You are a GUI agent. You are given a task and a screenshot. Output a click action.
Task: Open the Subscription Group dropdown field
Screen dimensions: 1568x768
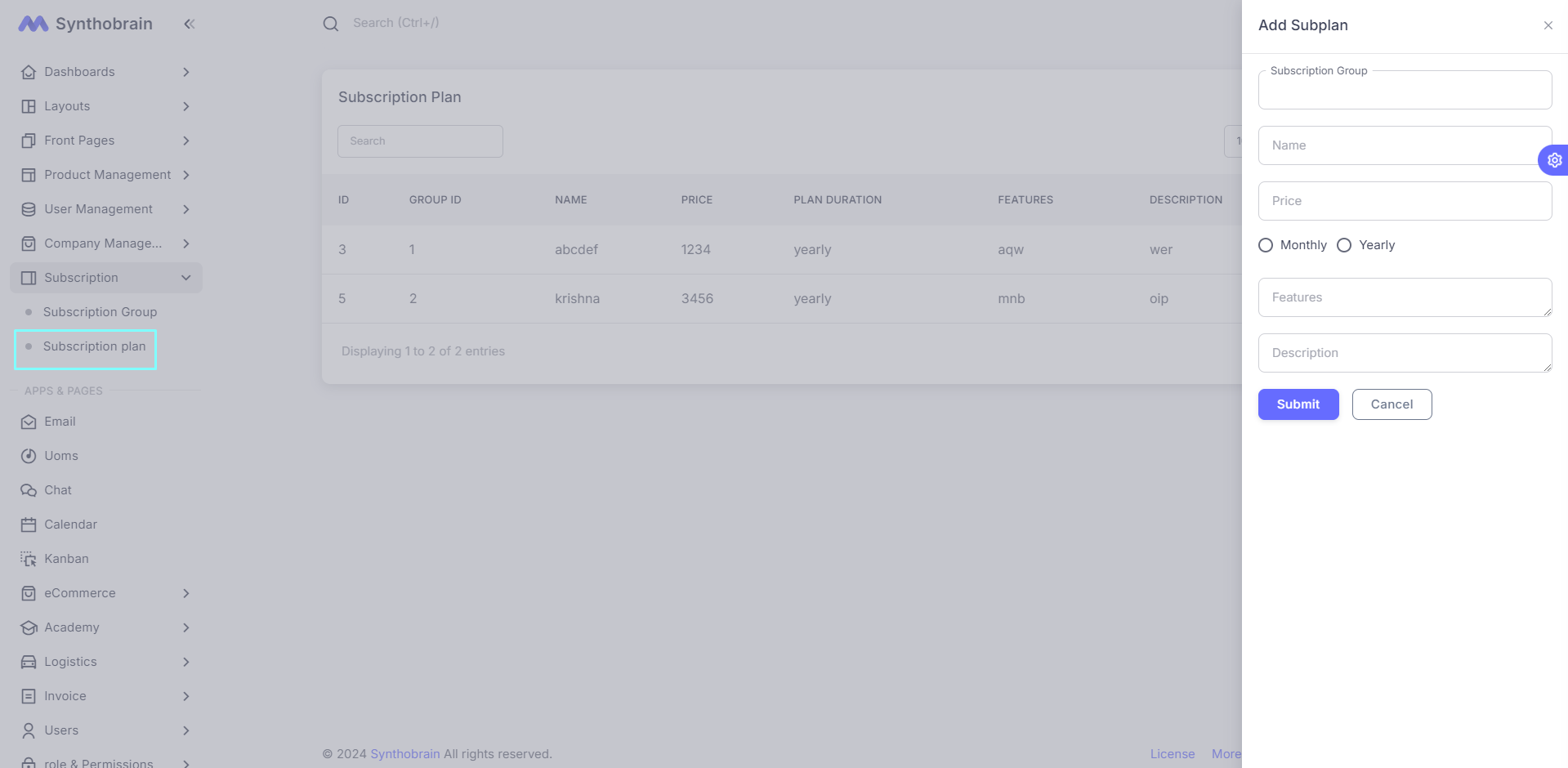click(1405, 91)
